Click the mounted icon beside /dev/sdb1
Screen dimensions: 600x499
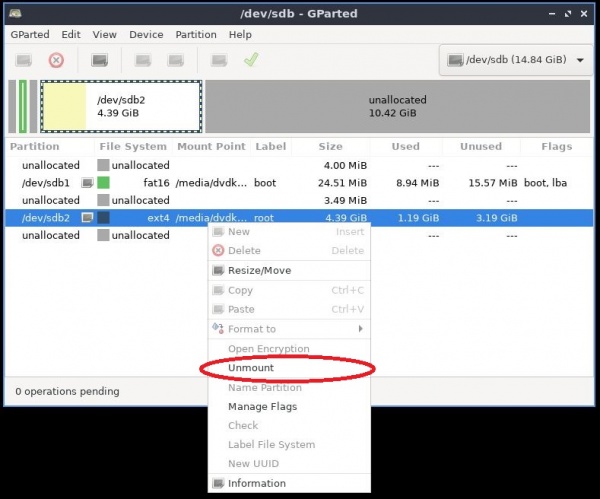pyautogui.click(x=88, y=183)
